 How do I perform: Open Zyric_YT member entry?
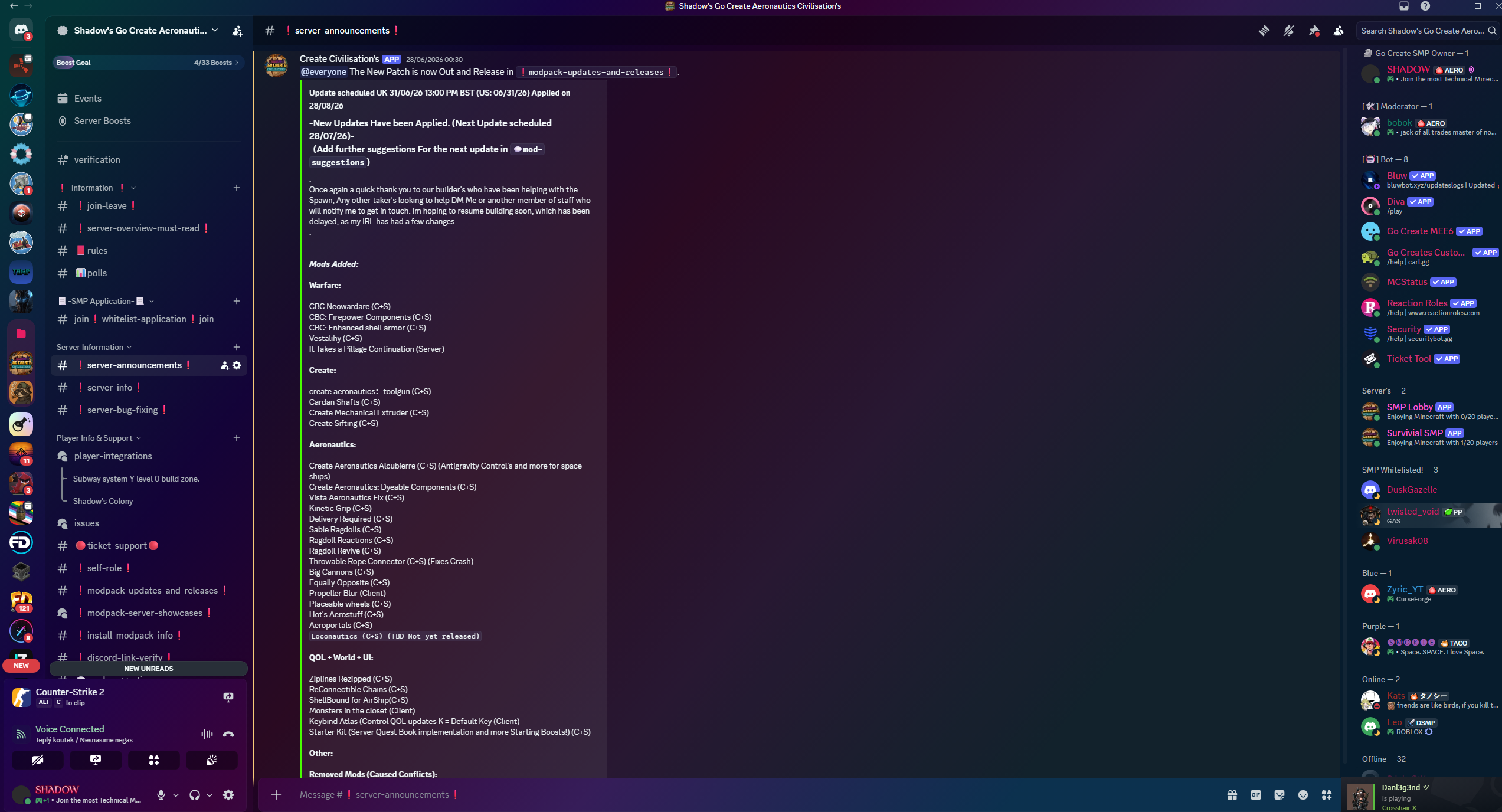[x=1428, y=594]
